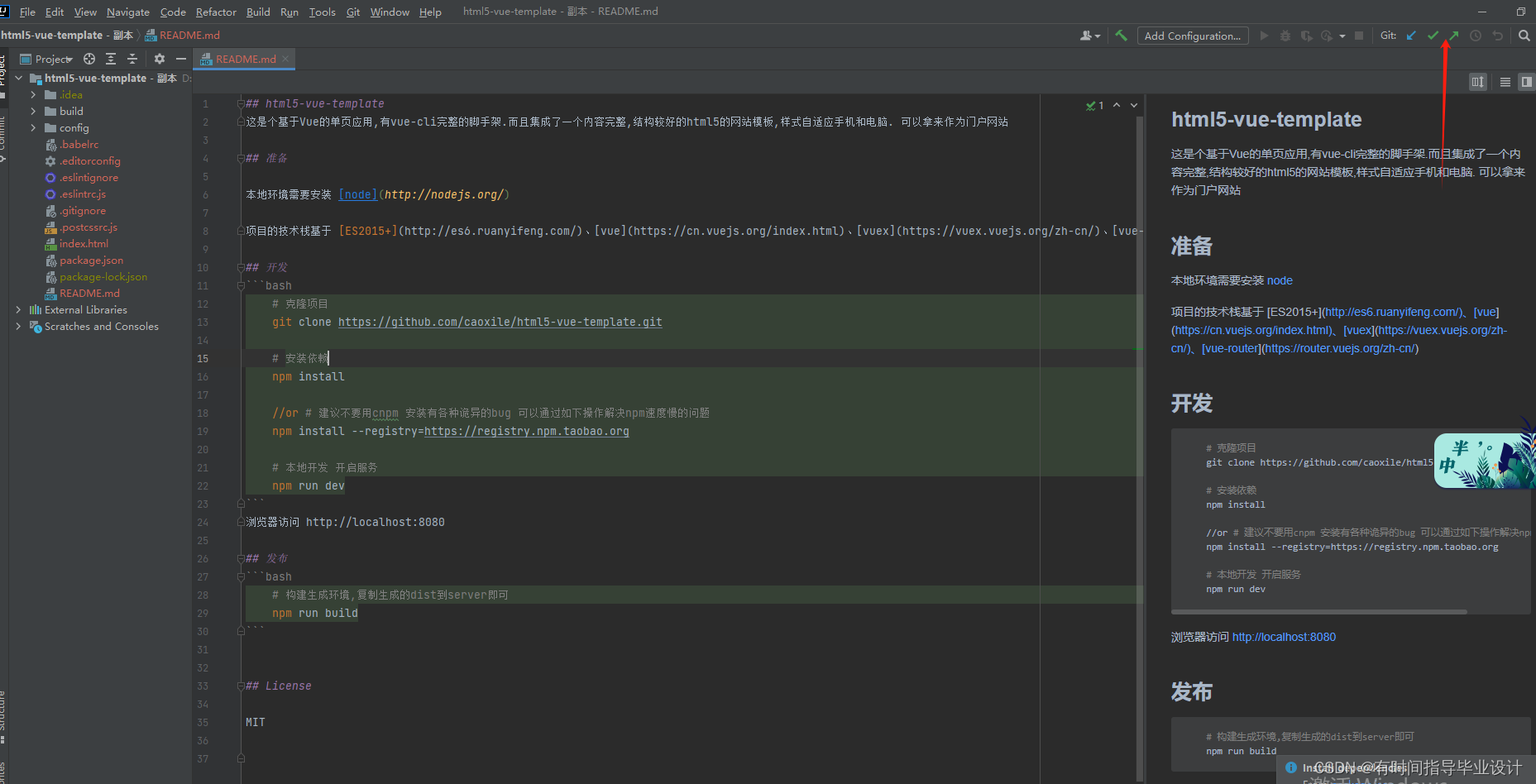
Task: Click the Build Project hammer icon
Action: click(x=1121, y=36)
